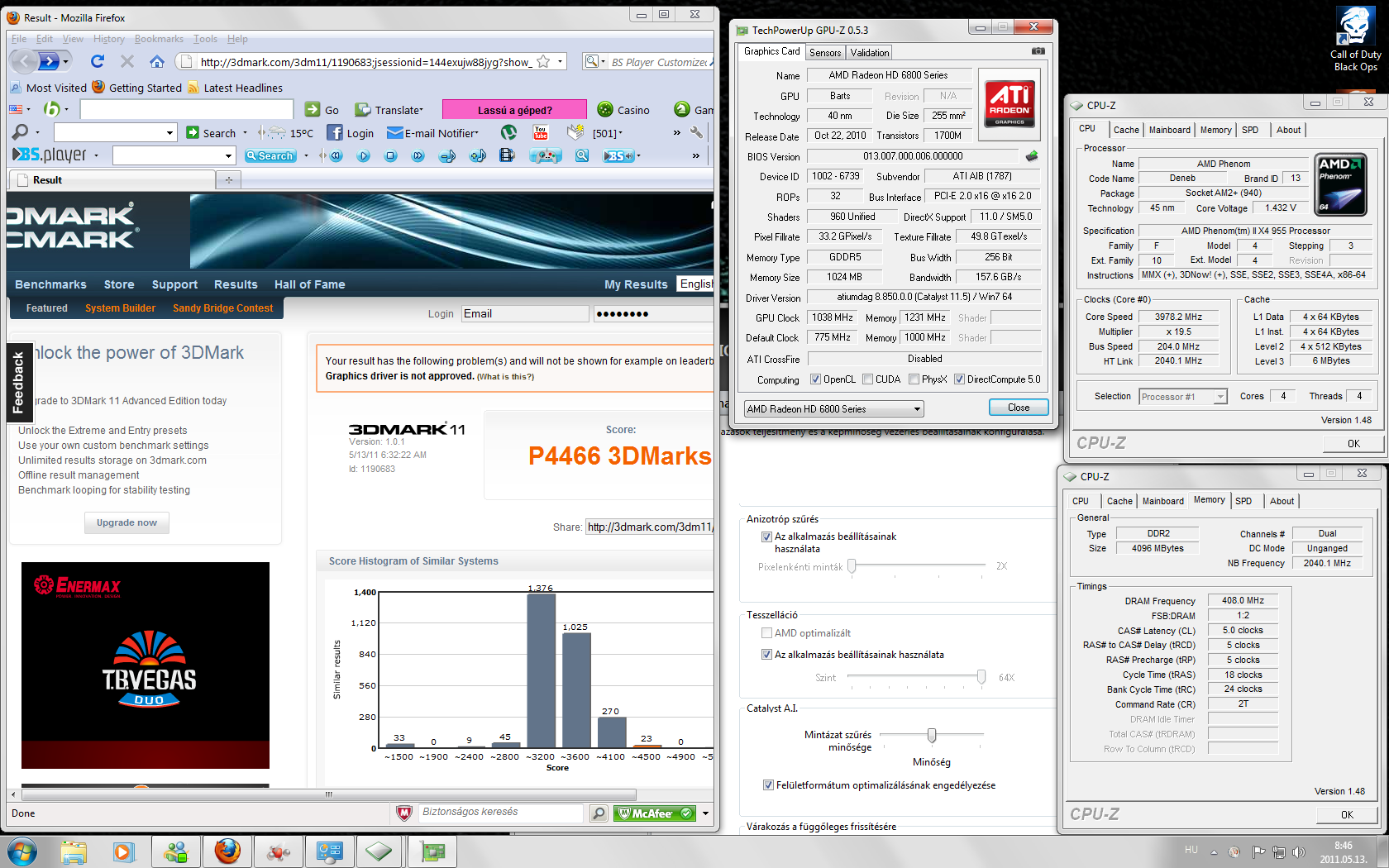
Task: Open the BS.player toolbar combo box dropdown
Action: (228, 155)
